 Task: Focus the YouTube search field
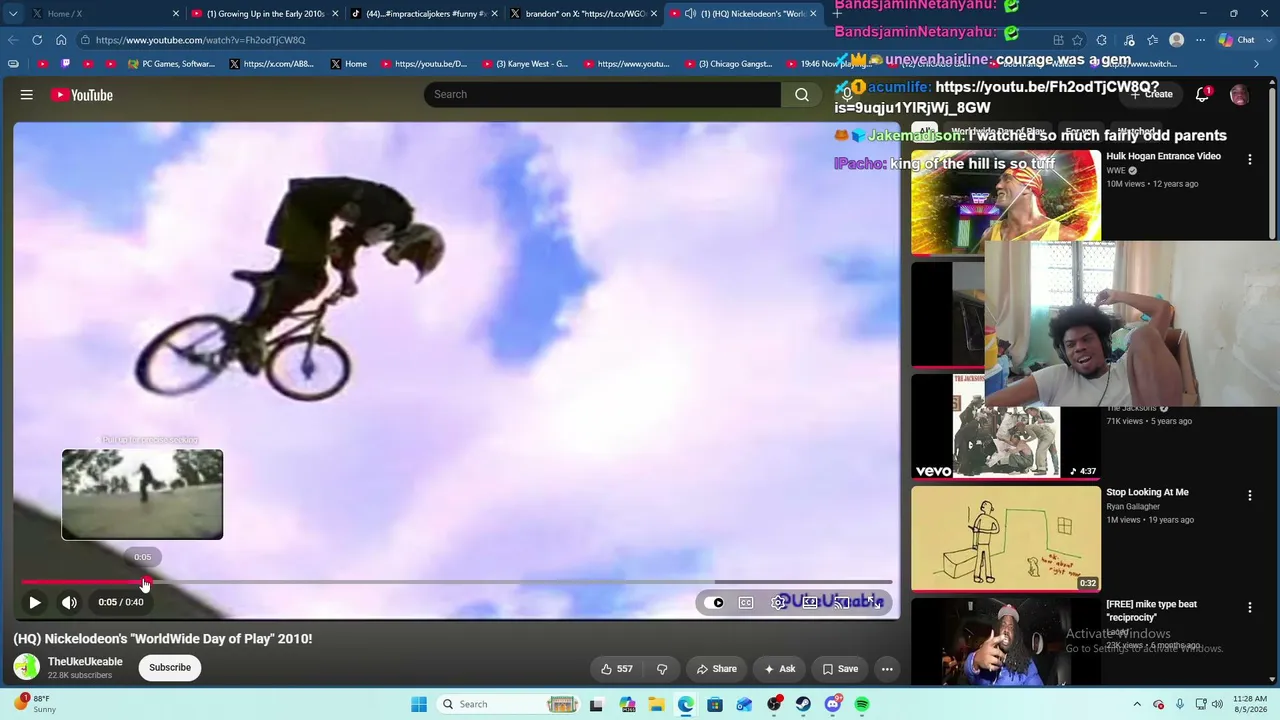603,94
